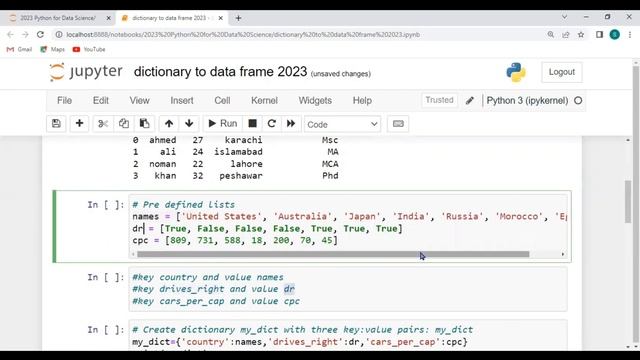Open the Cell menu
The width and height of the screenshot is (640, 360).
222,100
